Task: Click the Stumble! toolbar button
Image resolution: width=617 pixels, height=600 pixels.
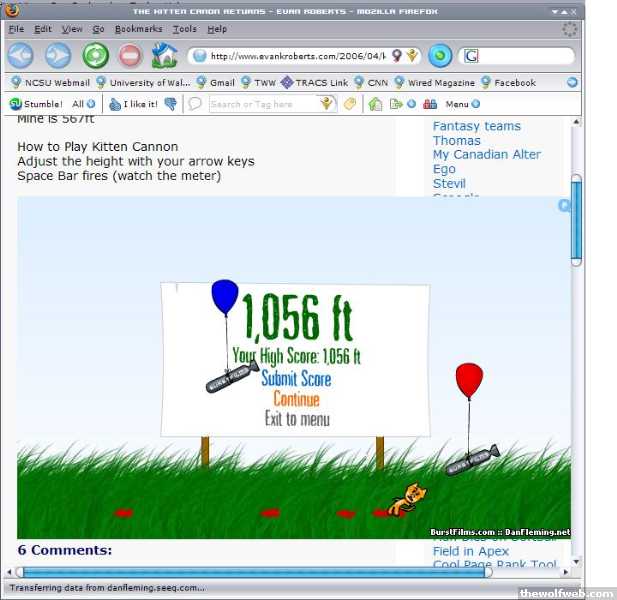Action: point(36,103)
